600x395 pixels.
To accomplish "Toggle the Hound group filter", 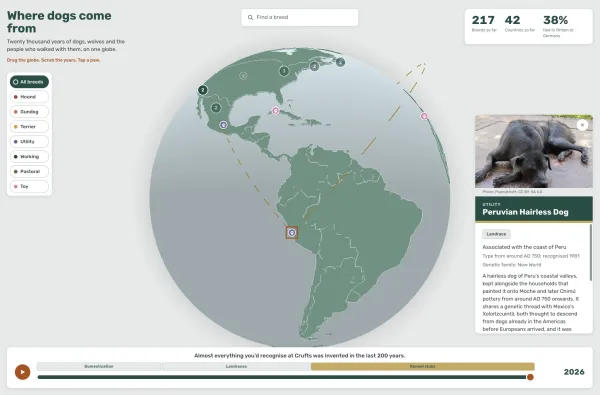I will click(x=29, y=97).
